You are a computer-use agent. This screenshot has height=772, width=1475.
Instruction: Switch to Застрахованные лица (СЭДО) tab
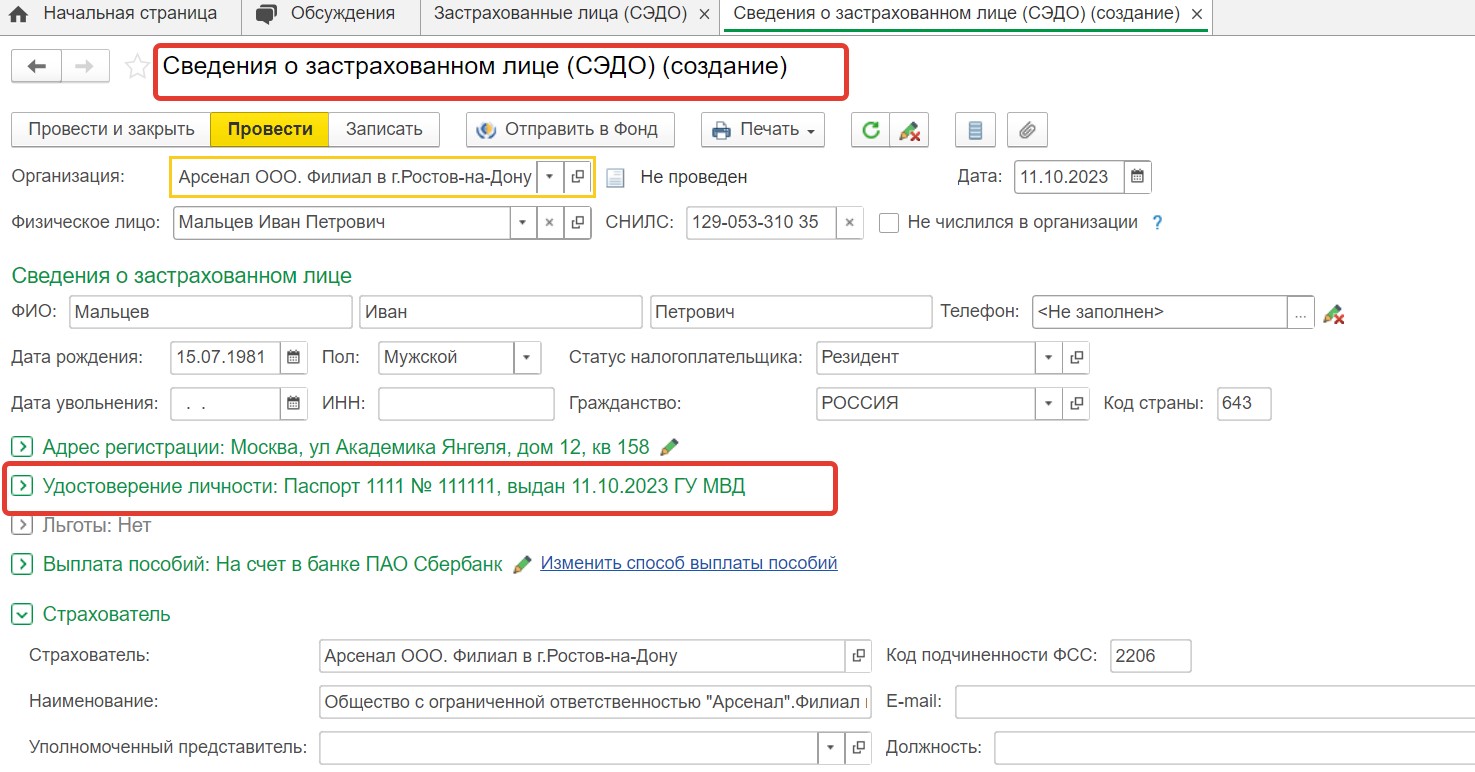click(560, 14)
